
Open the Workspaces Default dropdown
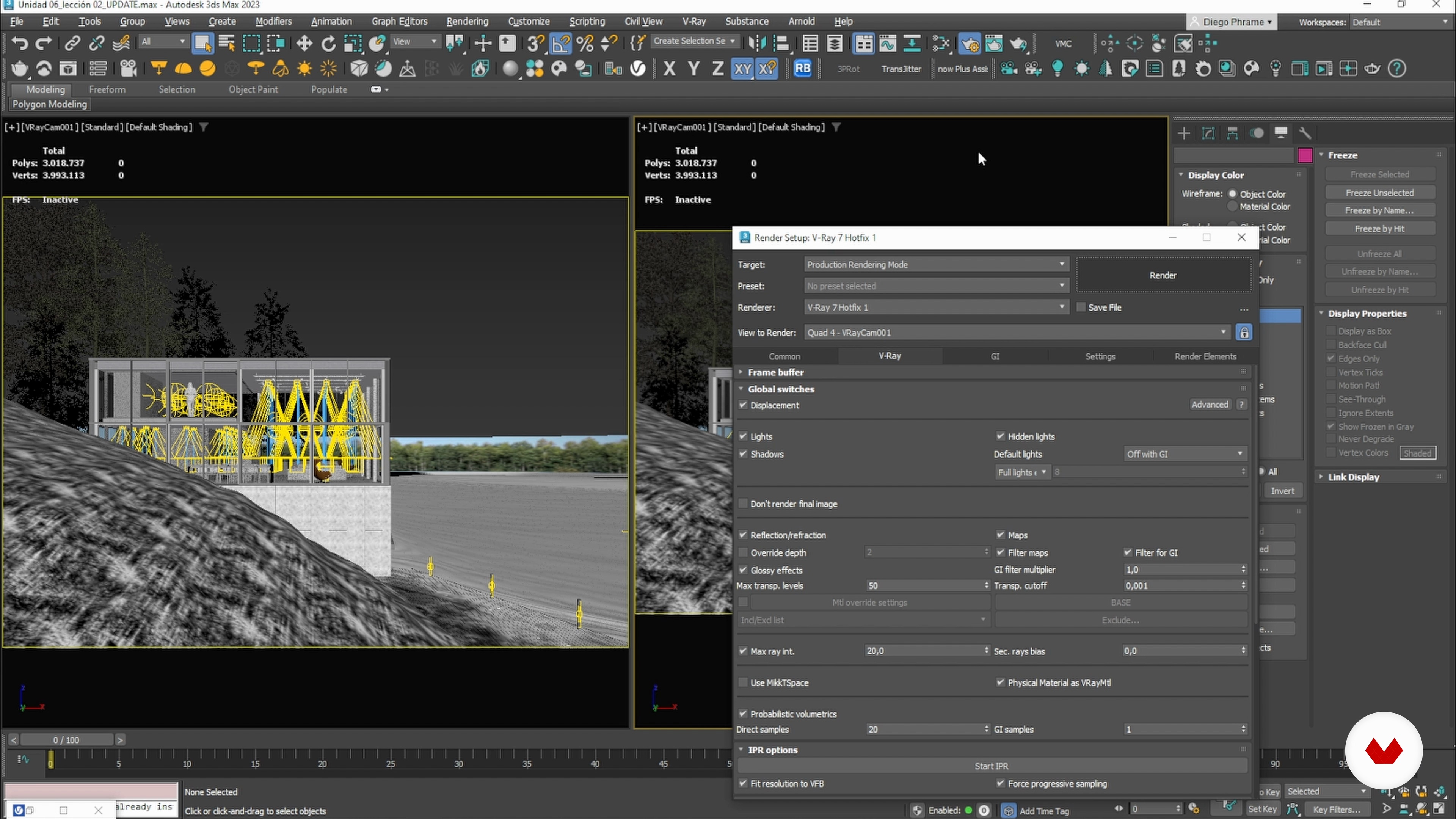[x=1400, y=22]
